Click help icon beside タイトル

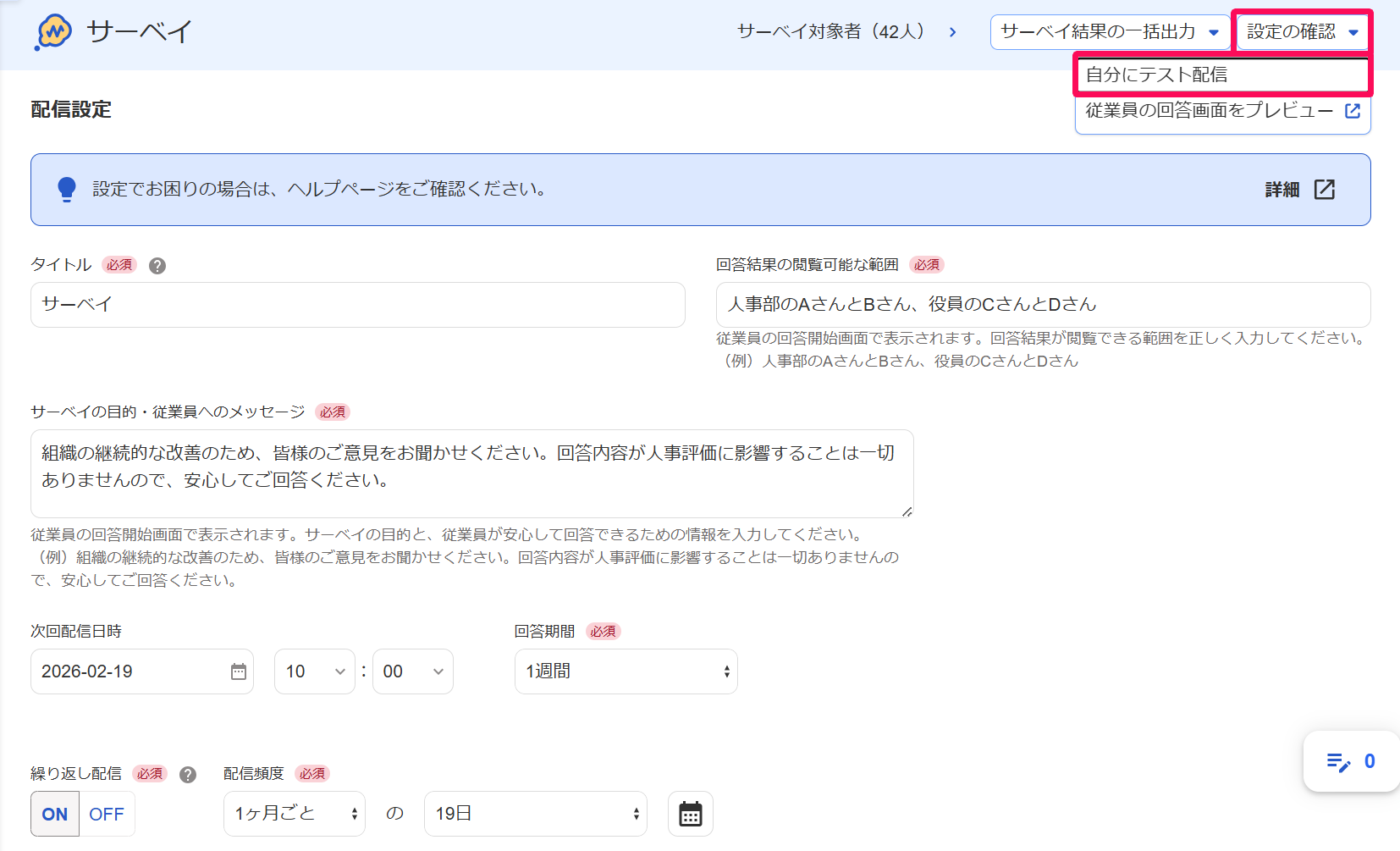[x=157, y=266]
